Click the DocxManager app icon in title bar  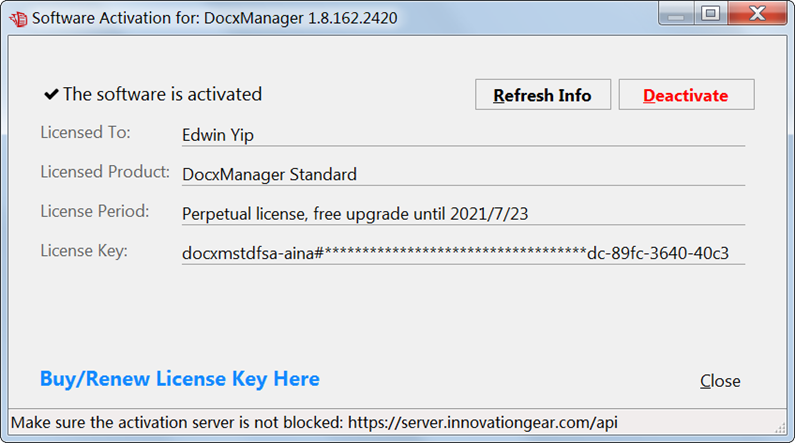[x=18, y=19]
